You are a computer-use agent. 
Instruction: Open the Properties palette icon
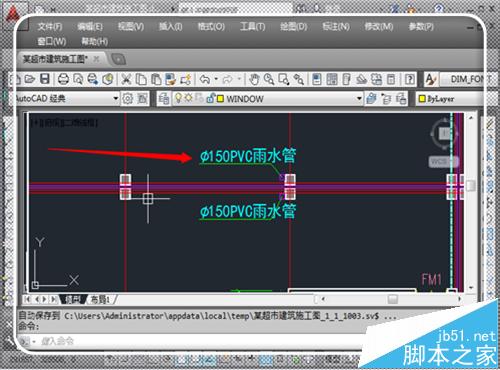tap(317, 79)
